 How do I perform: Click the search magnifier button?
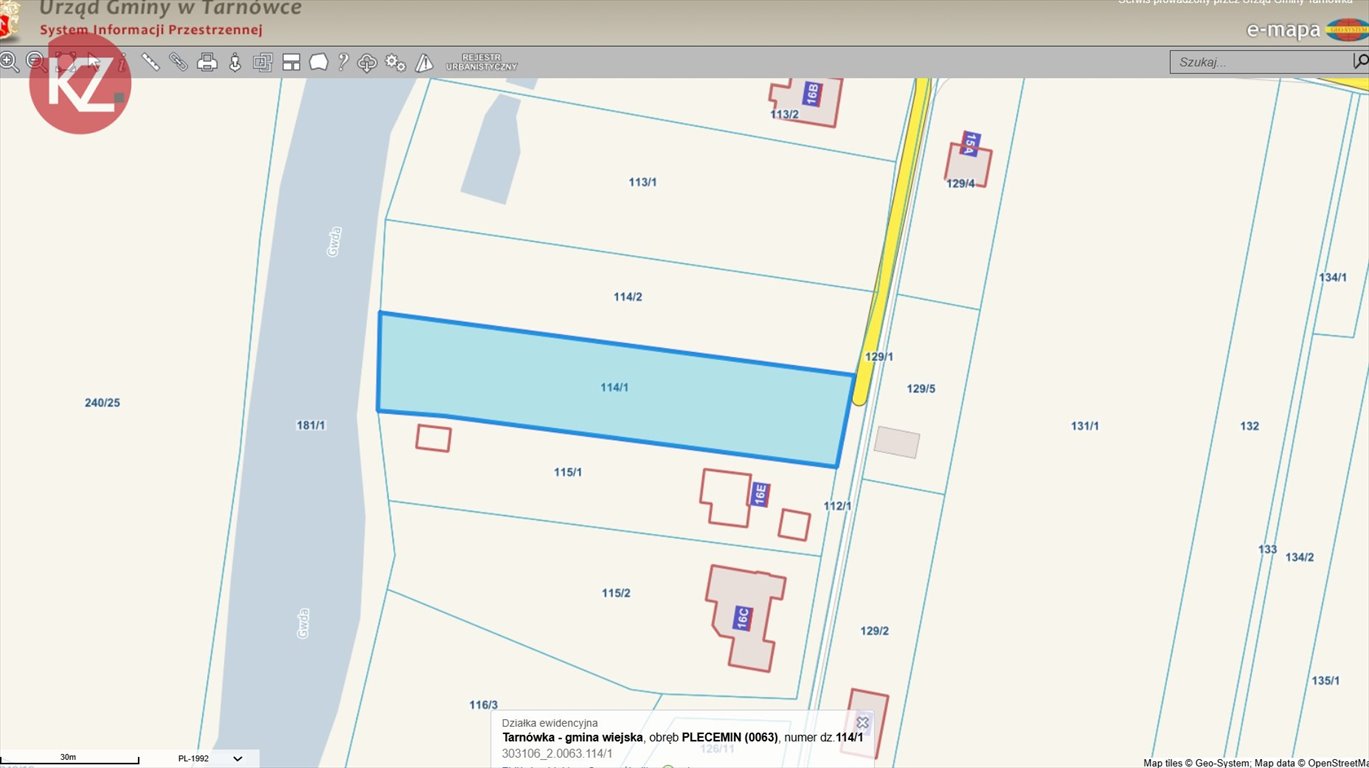[1360, 62]
